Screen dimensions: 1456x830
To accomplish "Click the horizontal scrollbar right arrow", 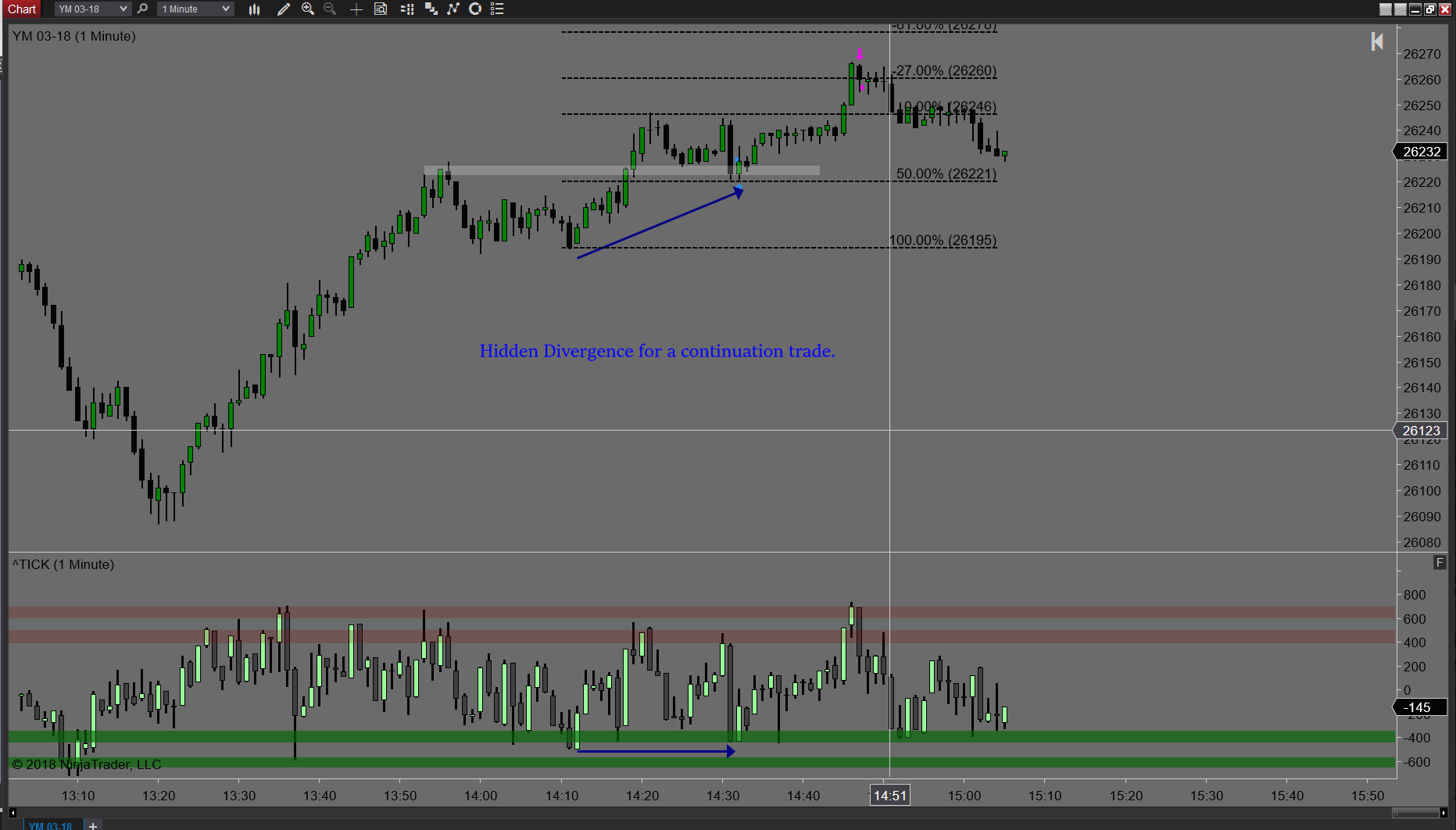I will [x=1443, y=813].
